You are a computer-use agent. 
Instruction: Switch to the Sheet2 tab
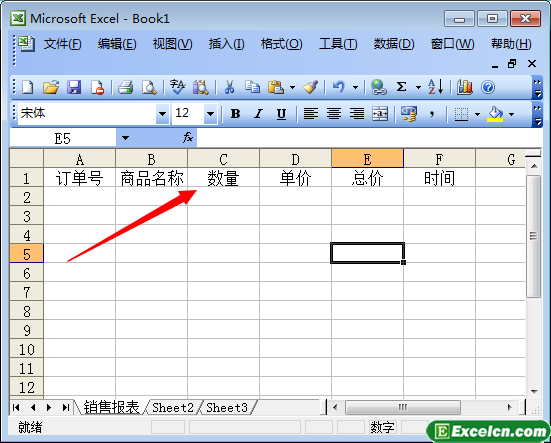click(x=173, y=408)
